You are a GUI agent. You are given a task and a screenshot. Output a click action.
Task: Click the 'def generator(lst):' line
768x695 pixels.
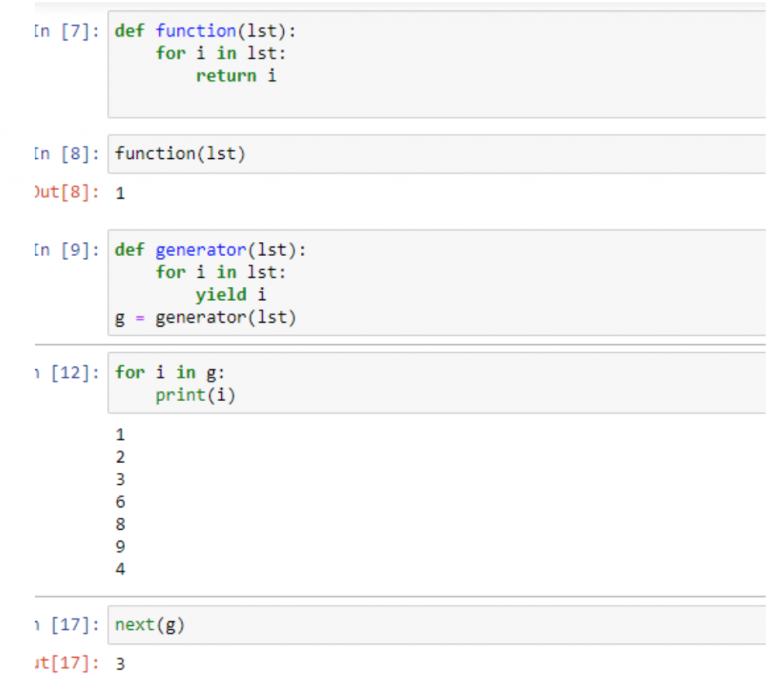pyautogui.click(x=210, y=250)
